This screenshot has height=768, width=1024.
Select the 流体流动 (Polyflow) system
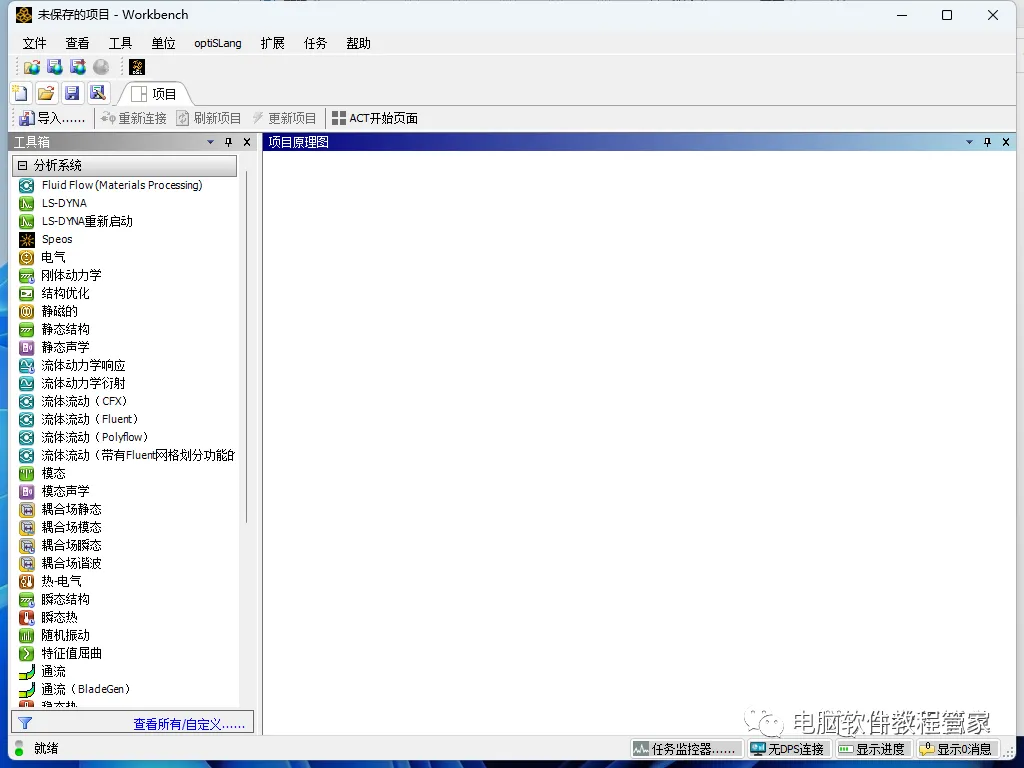point(94,438)
